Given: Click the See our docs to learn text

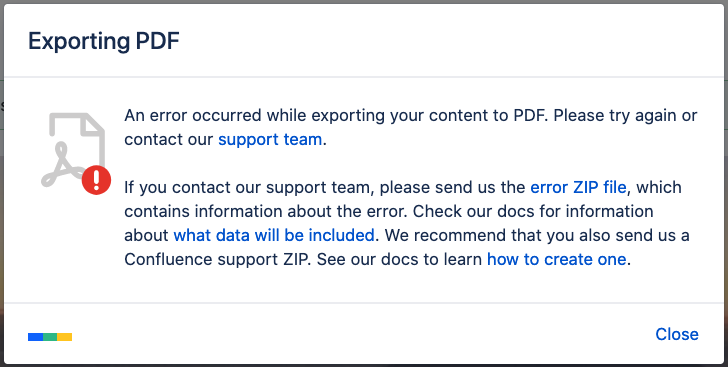Looking at the screenshot, I should pos(399,259).
